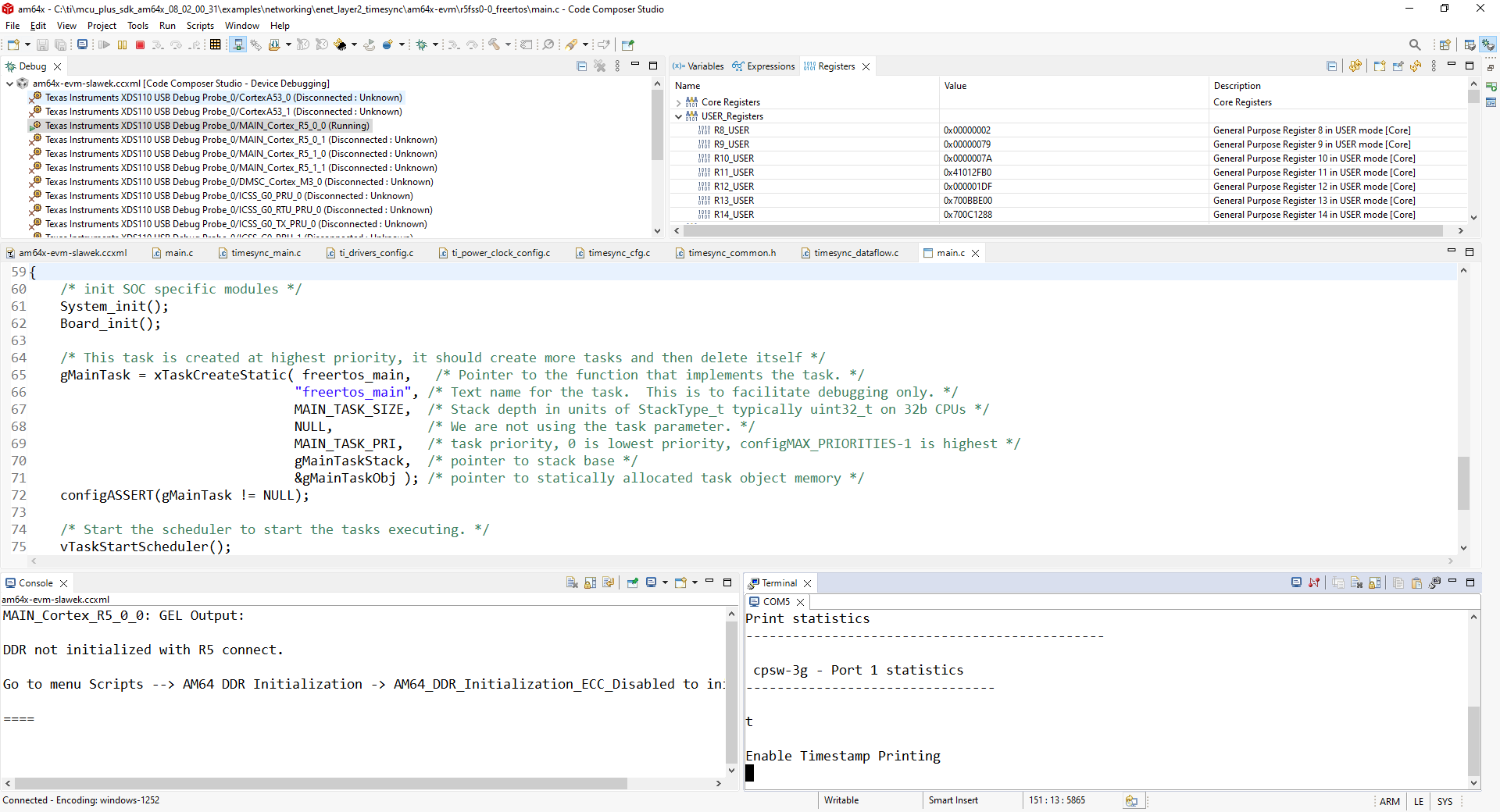Select the R13_USER register row
The image size is (1500, 812).
(x=1070, y=201)
